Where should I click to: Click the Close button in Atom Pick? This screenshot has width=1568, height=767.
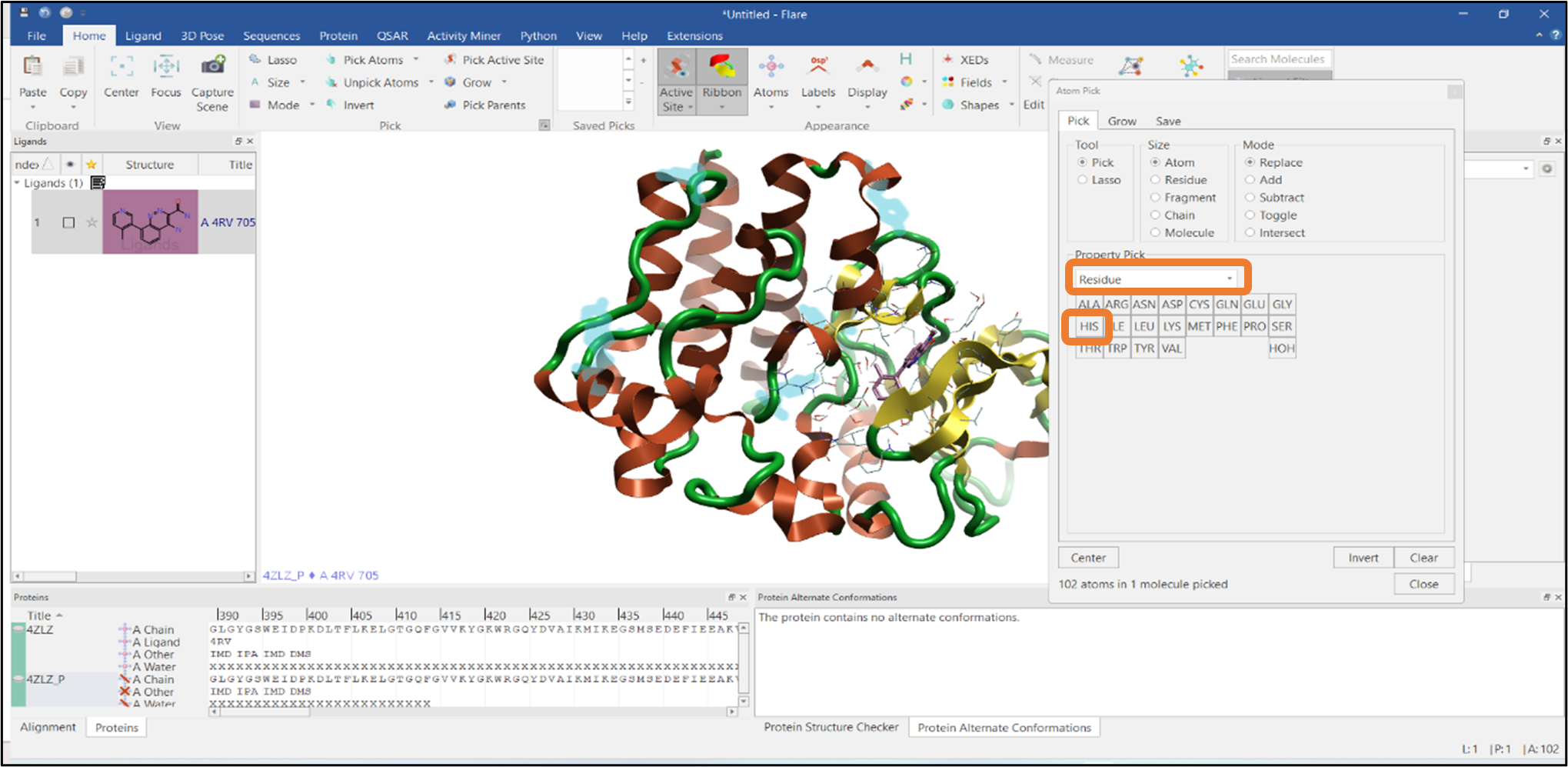point(1423,584)
